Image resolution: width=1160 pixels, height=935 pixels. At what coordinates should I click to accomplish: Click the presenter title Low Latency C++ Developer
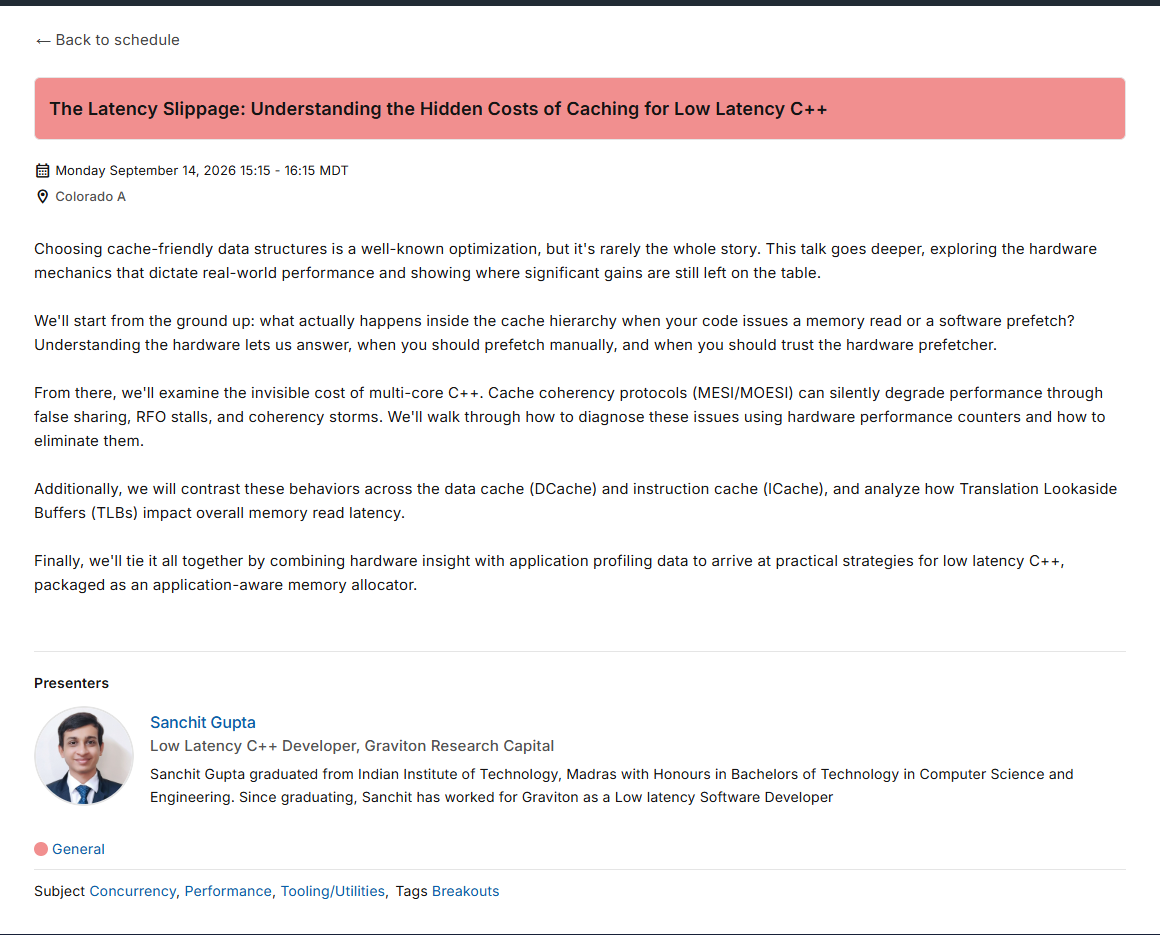click(x=253, y=746)
